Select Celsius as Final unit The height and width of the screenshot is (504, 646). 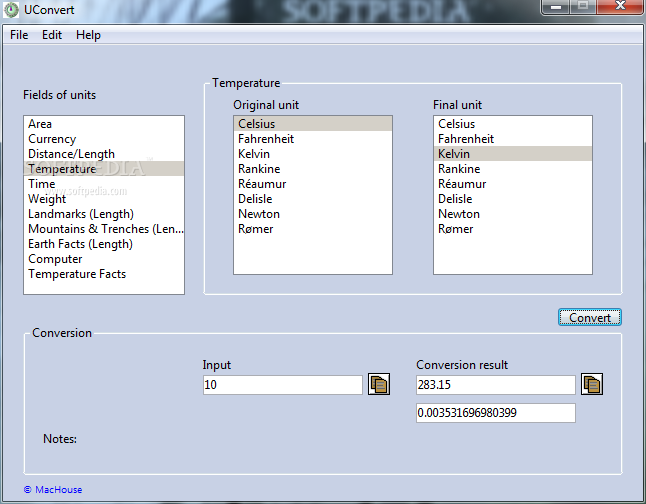click(513, 124)
